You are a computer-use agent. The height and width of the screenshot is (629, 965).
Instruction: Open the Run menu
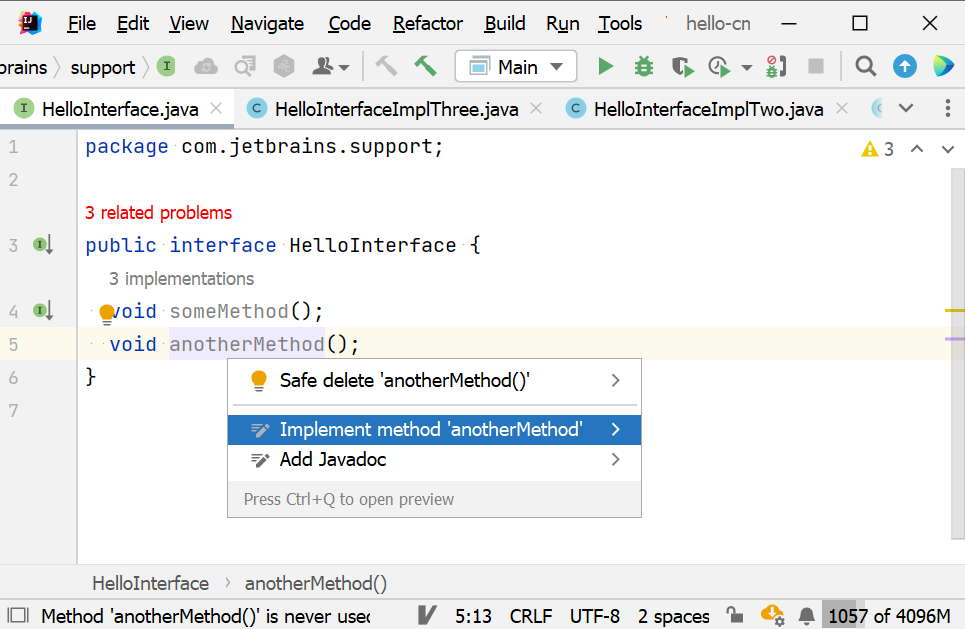(x=563, y=23)
